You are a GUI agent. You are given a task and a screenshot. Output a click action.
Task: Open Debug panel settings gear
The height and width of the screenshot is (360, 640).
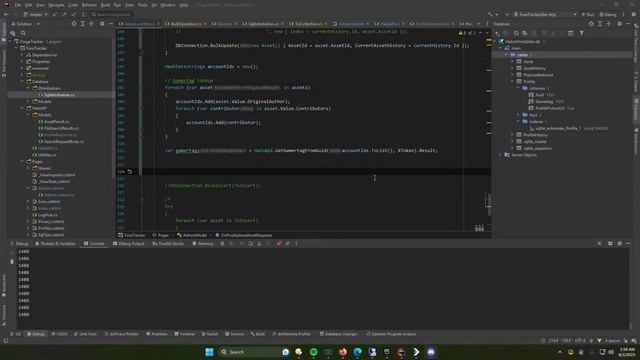(x=620, y=244)
